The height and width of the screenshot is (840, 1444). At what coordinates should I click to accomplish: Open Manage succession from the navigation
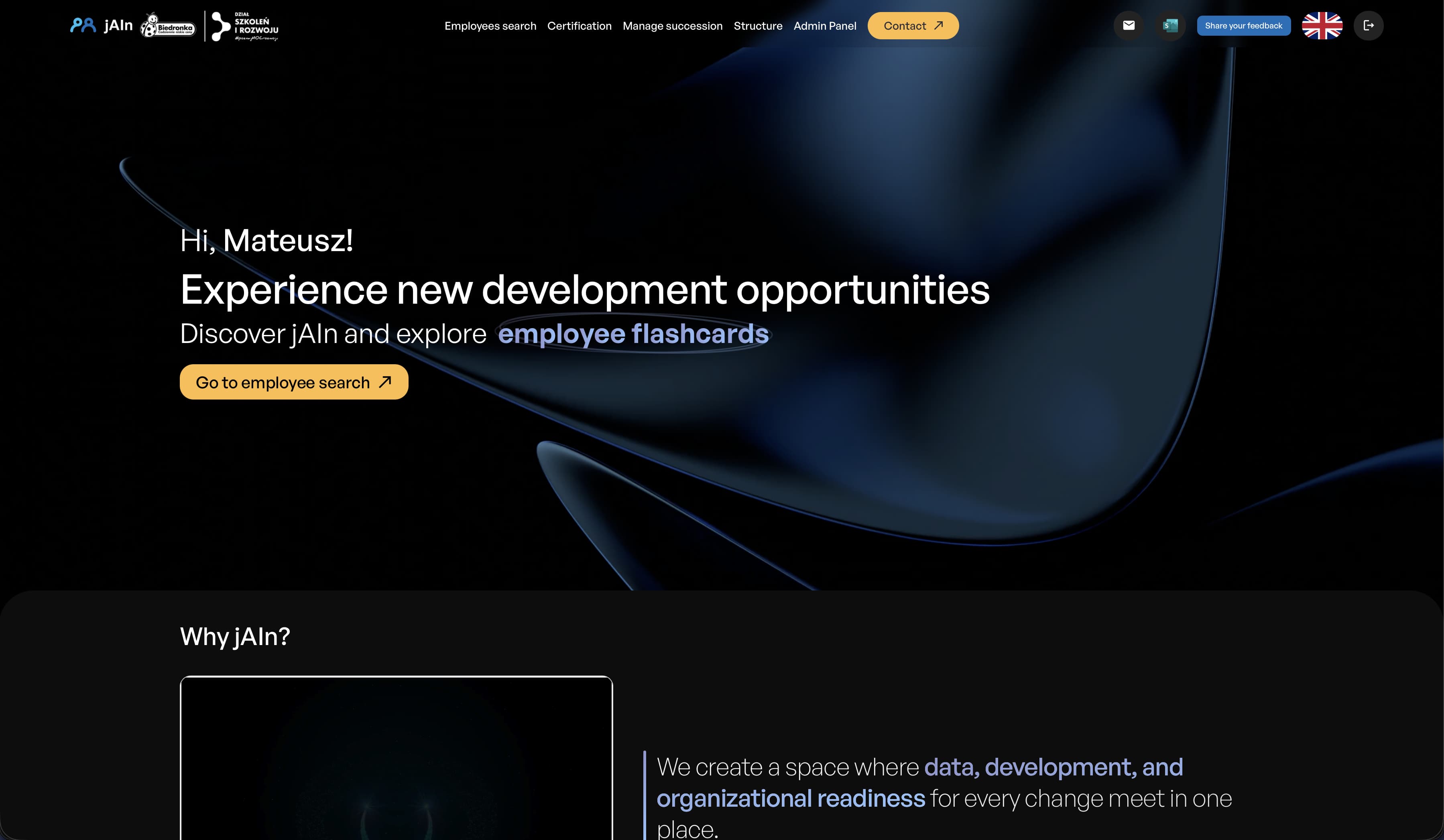pyautogui.click(x=672, y=26)
